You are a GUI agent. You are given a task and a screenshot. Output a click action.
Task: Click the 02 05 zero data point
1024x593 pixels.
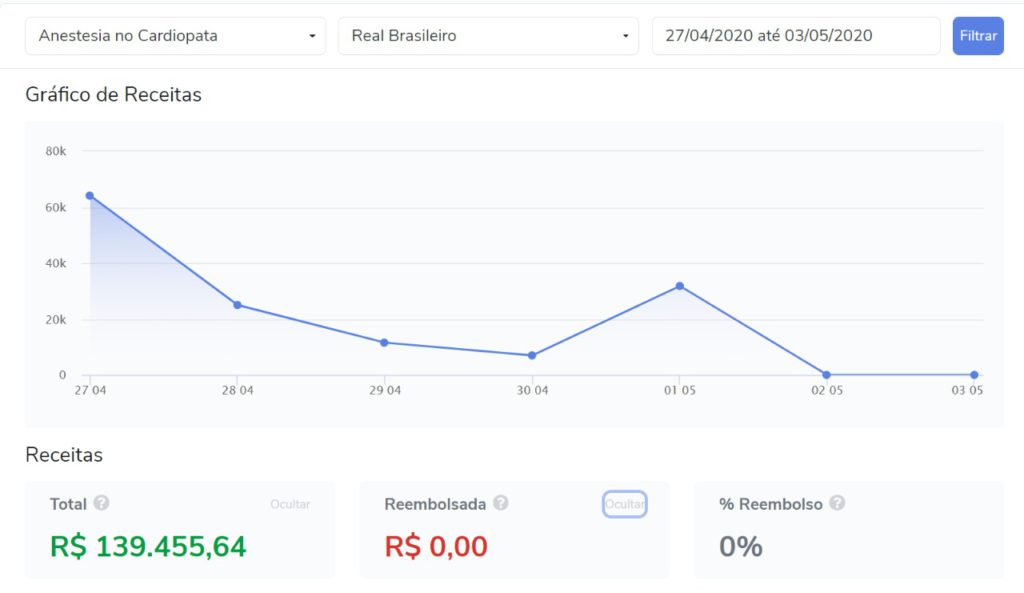point(826,375)
